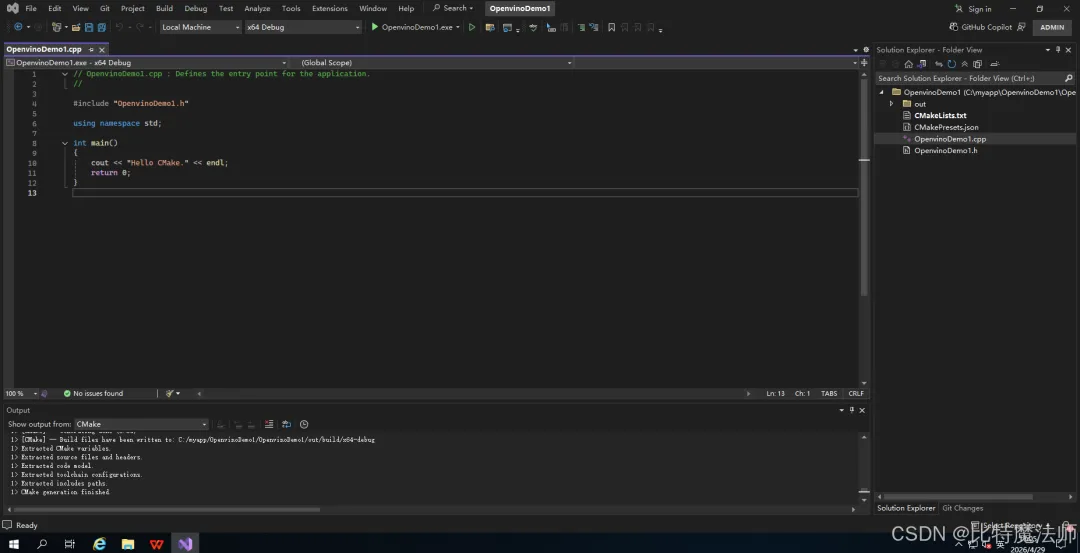1080x553 pixels.
Task: Expand the out folder
Action: click(891, 104)
